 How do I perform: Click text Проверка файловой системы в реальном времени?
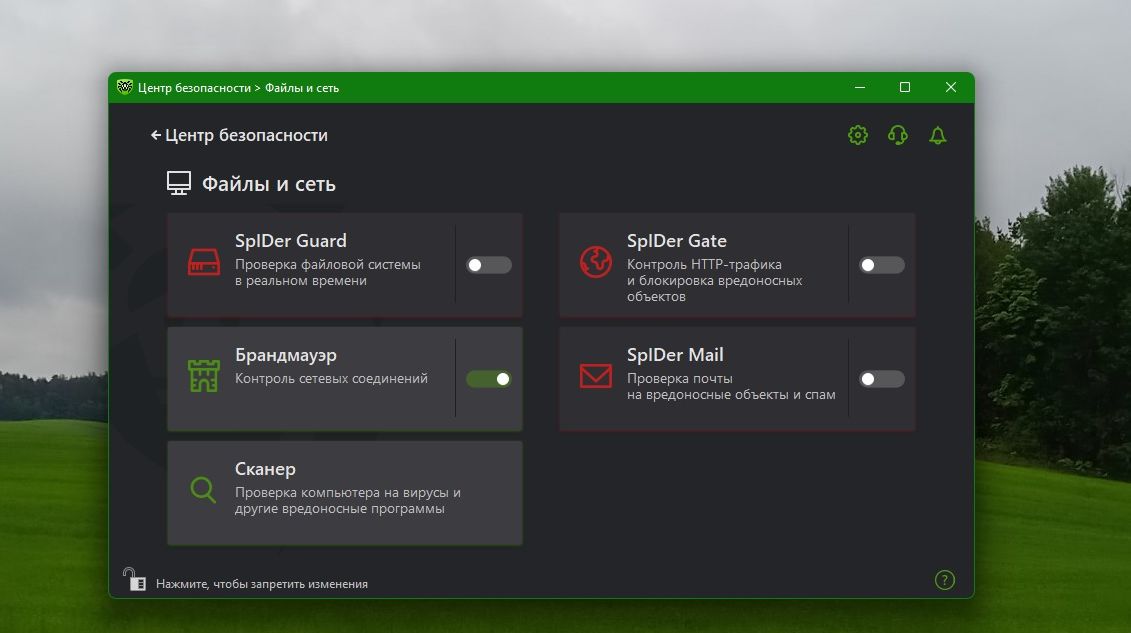coord(327,273)
